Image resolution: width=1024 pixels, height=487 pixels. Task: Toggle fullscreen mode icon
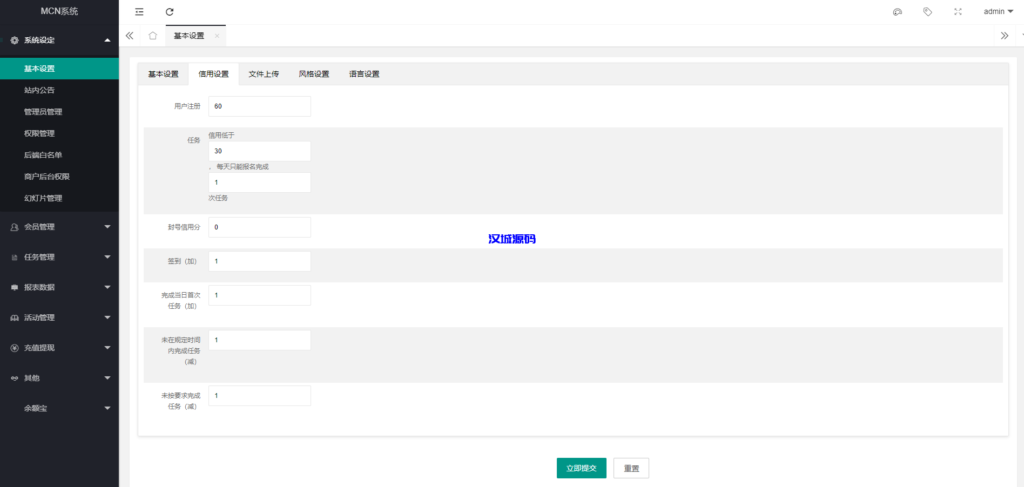click(957, 12)
